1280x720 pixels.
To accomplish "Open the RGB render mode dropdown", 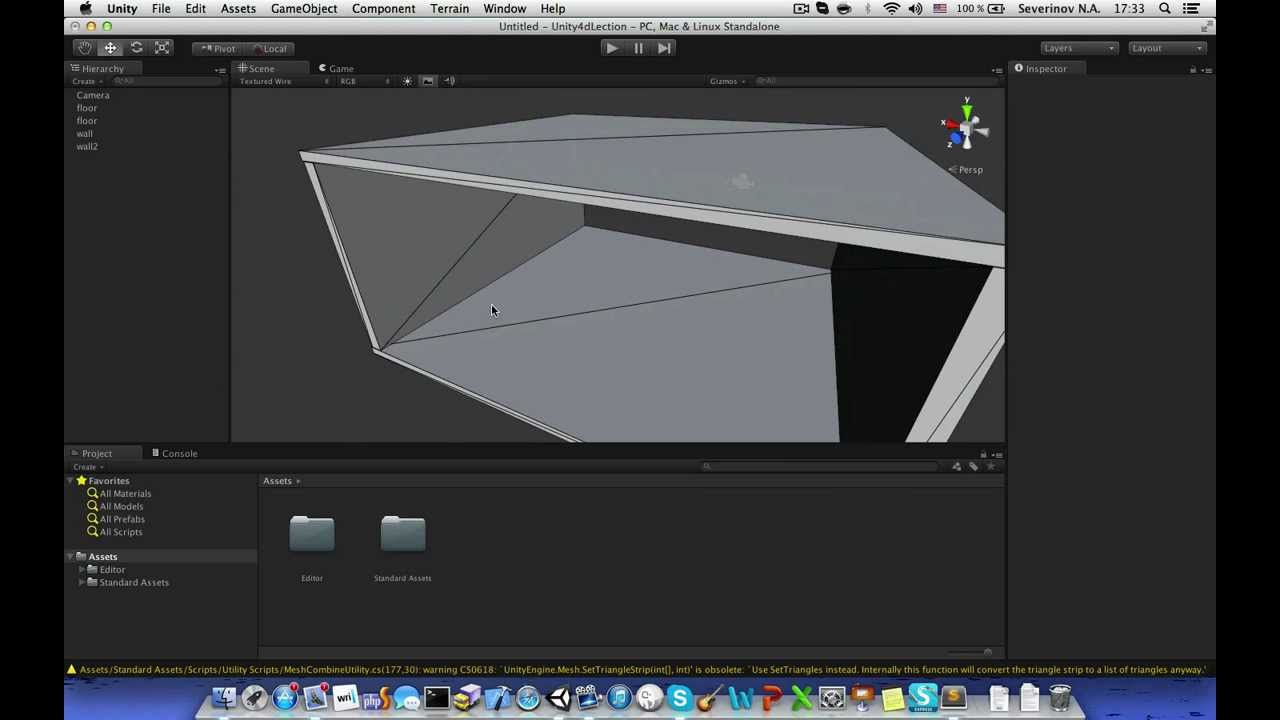I will point(364,81).
